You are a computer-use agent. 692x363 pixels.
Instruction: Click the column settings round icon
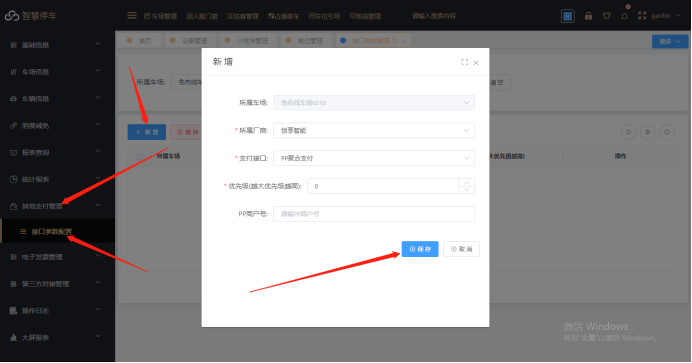coord(647,132)
